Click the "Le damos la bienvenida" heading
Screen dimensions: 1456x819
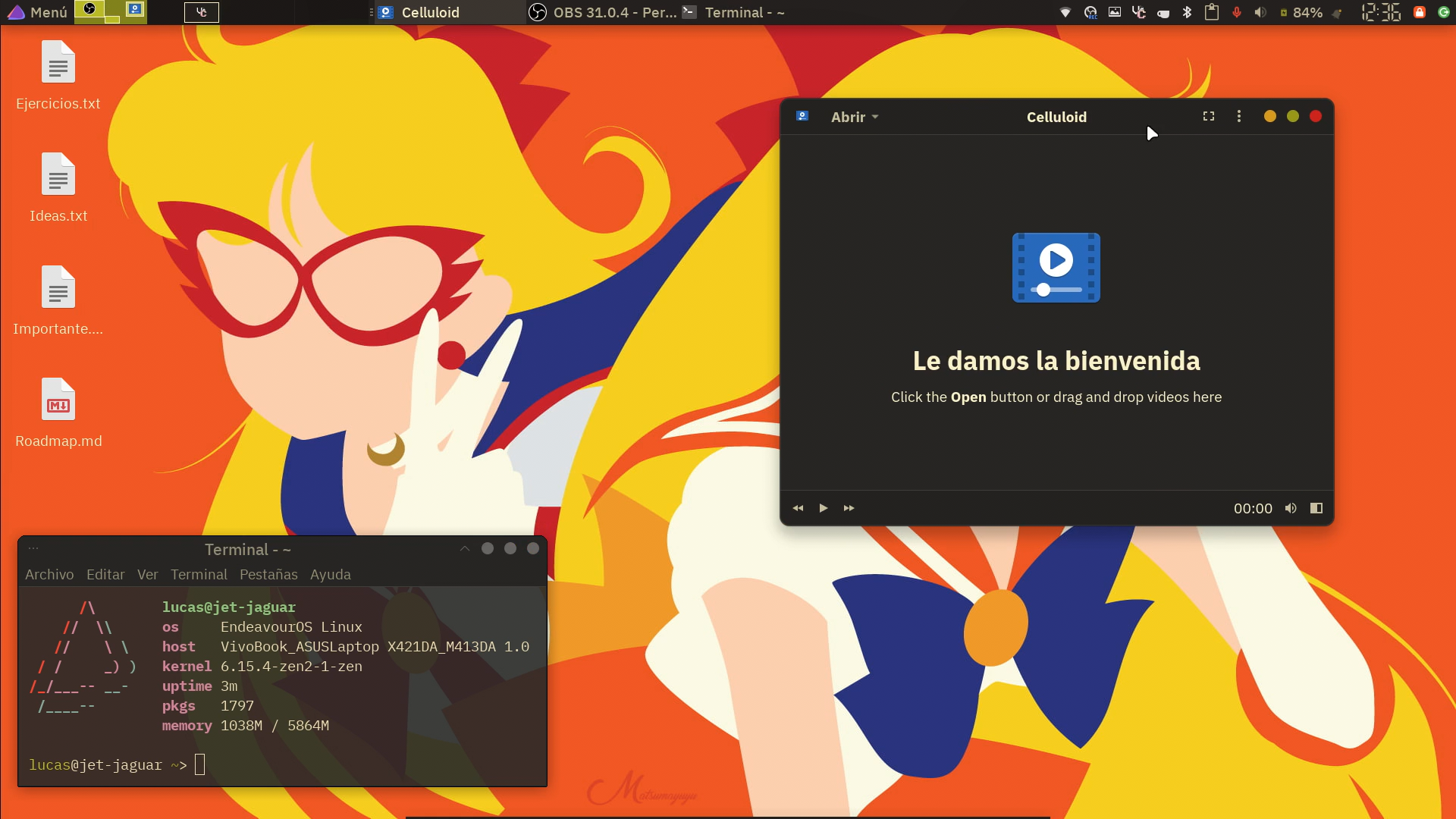(x=1056, y=361)
